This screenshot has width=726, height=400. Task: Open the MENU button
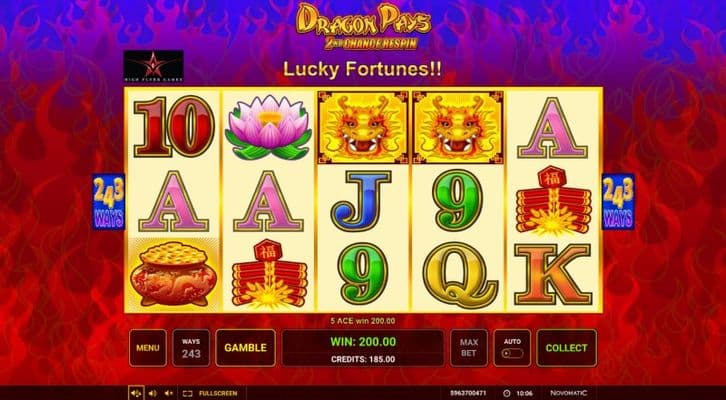click(x=148, y=348)
